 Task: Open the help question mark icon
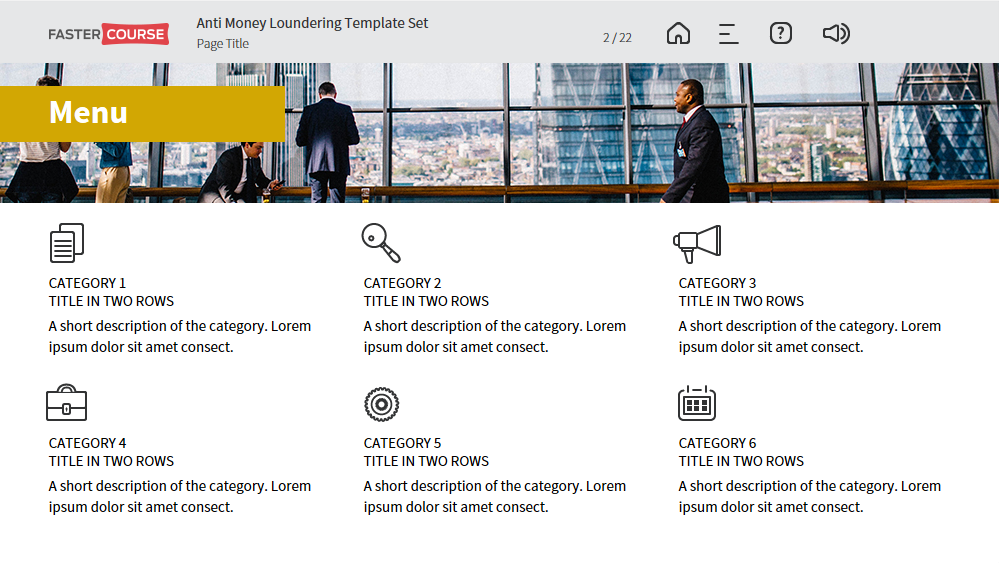pyautogui.click(x=780, y=33)
